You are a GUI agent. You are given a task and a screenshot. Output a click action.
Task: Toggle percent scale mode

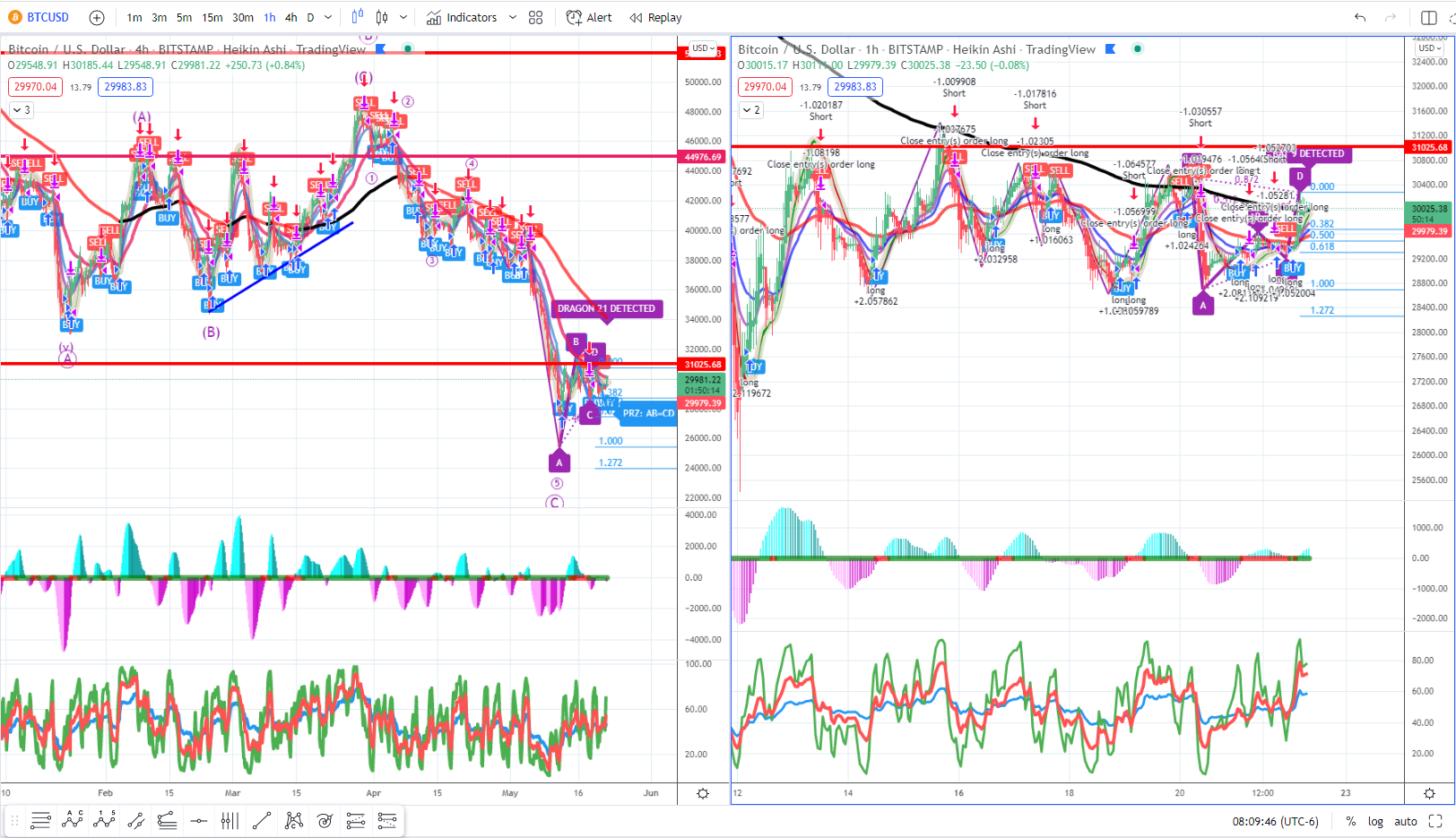(1350, 821)
